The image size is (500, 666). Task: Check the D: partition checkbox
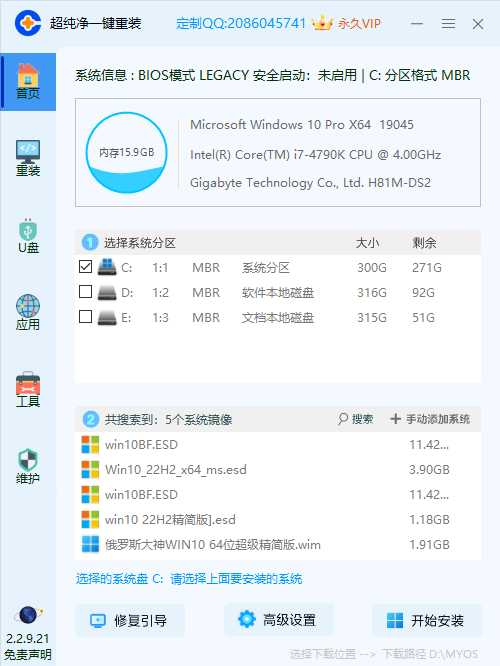[x=85, y=292]
